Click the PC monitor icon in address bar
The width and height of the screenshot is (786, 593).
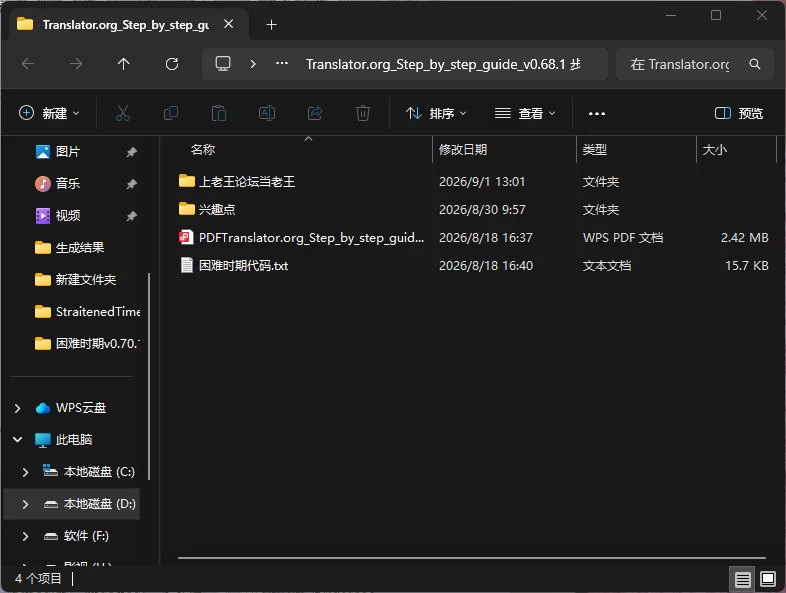pos(223,64)
